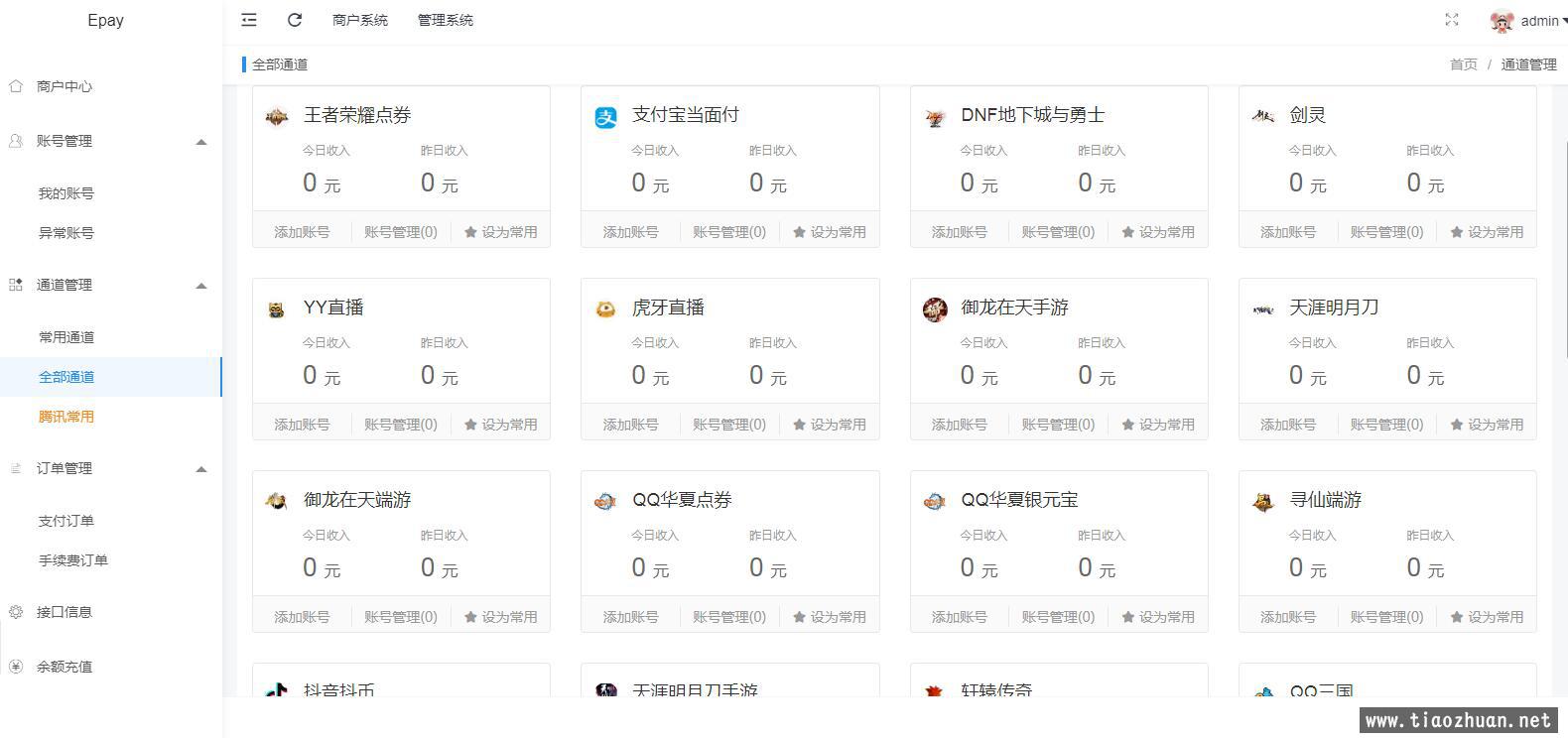Click the 御龙在天手游 channel logo
This screenshot has height=738, width=1568.
(x=935, y=309)
